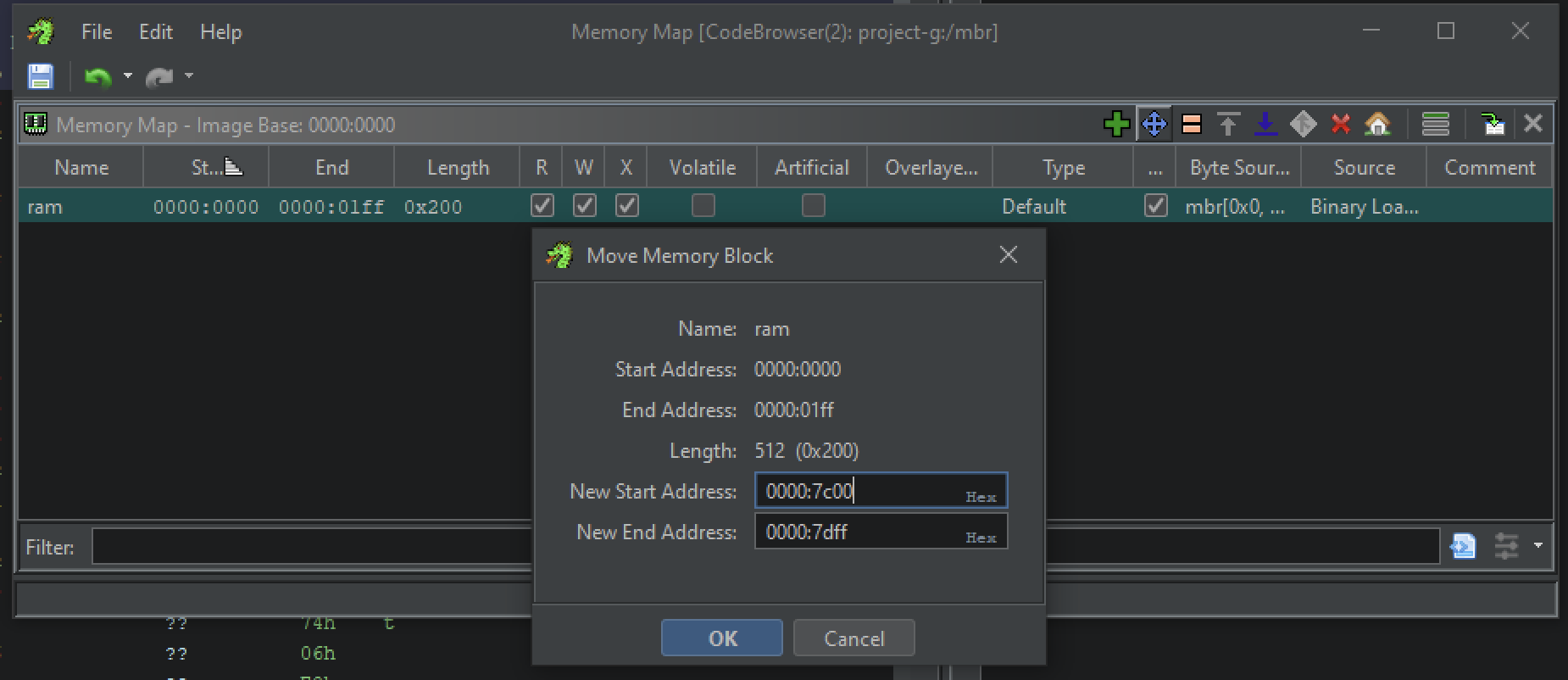
Task: Click the grey diamond Merge Blocks icon
Action: [x=1303, y=125]
